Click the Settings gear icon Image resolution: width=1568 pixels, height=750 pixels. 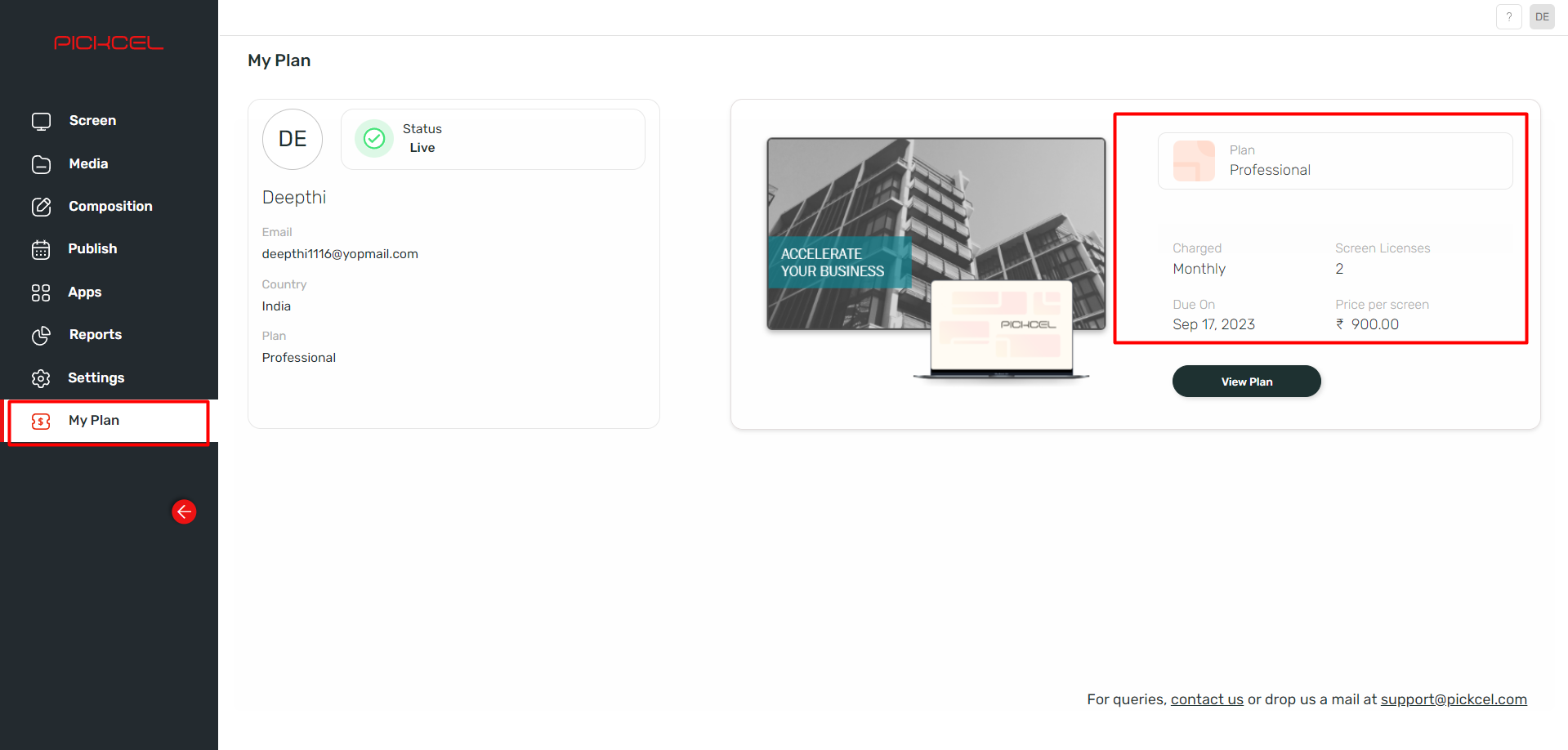click(x=41, y=378)
